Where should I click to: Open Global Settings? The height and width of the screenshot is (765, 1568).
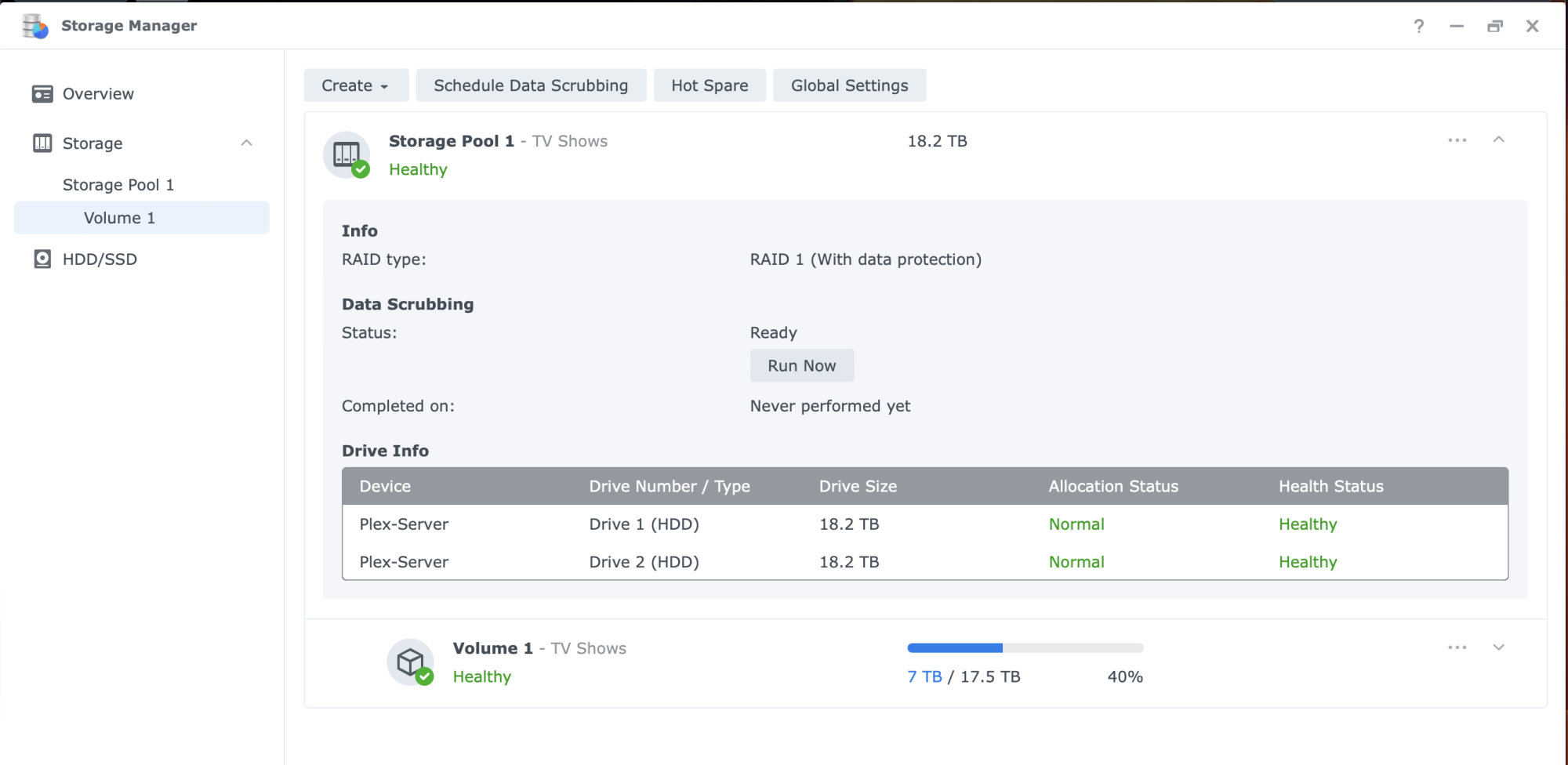point(849,85)
